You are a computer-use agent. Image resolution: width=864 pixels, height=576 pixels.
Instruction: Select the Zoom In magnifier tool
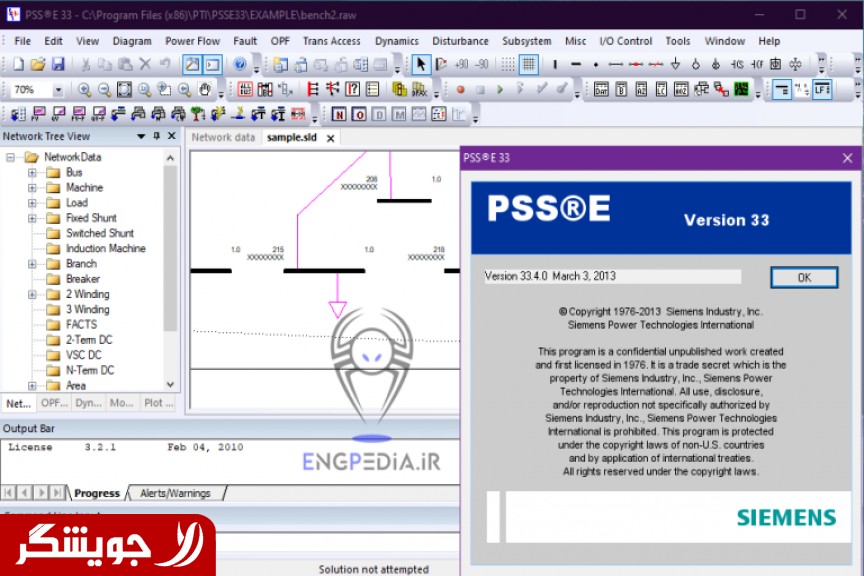[x=83, y=90]
